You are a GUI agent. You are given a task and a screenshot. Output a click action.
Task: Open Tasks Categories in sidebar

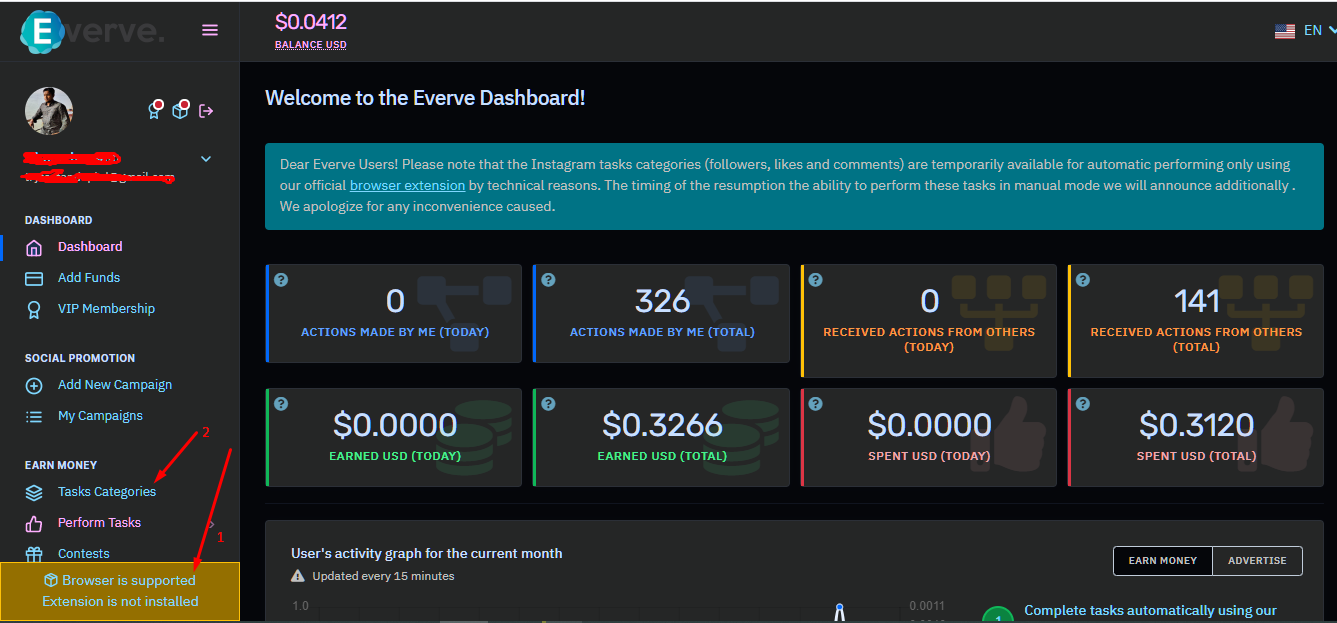coord(107,492)
